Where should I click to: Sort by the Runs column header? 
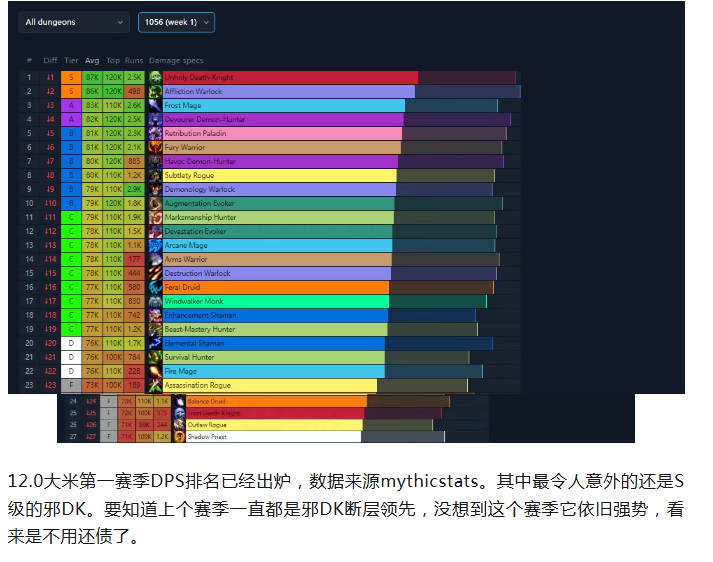click(x=134, y=61)
